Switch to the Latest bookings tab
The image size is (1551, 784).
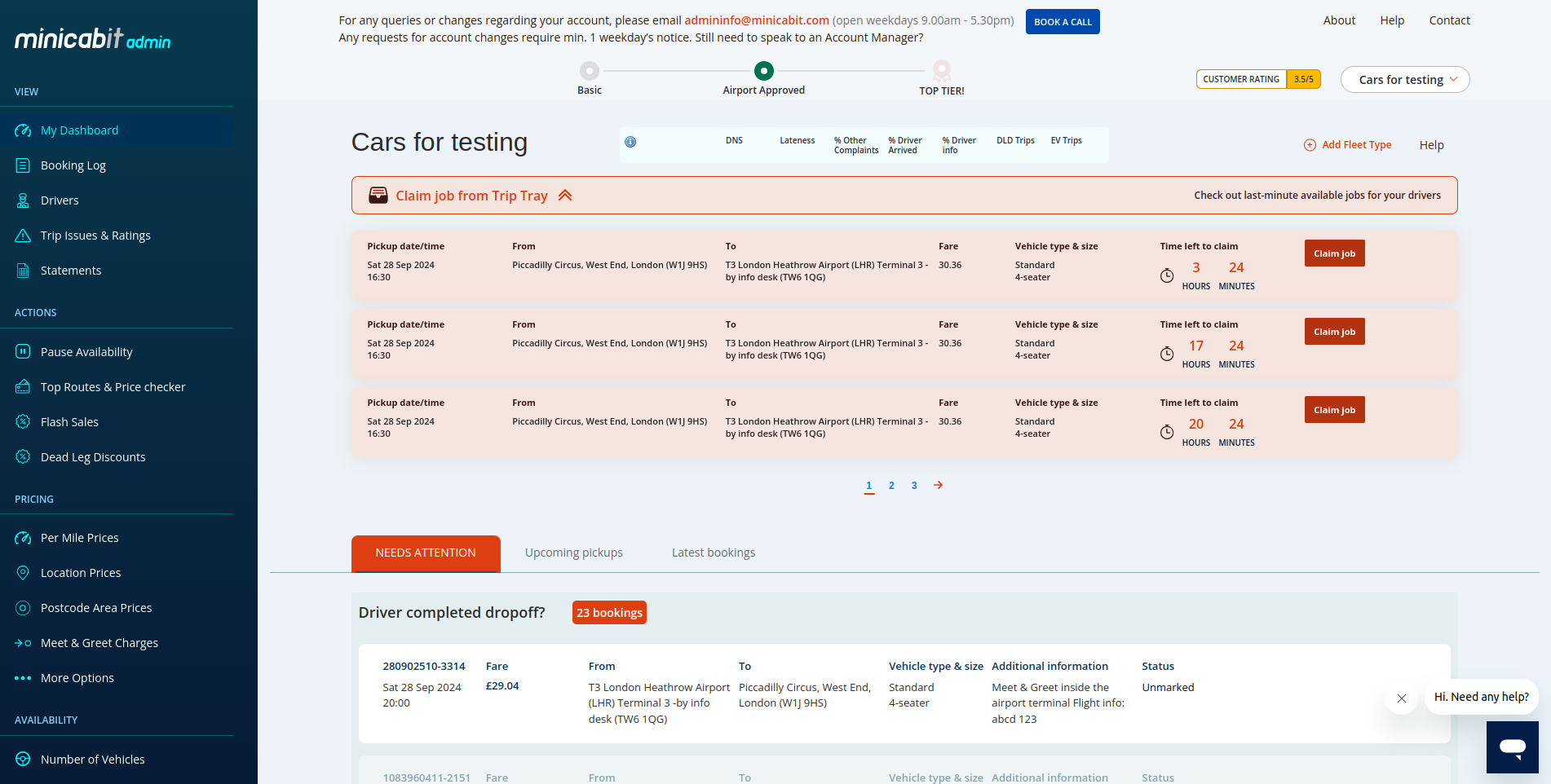[714, 553]
